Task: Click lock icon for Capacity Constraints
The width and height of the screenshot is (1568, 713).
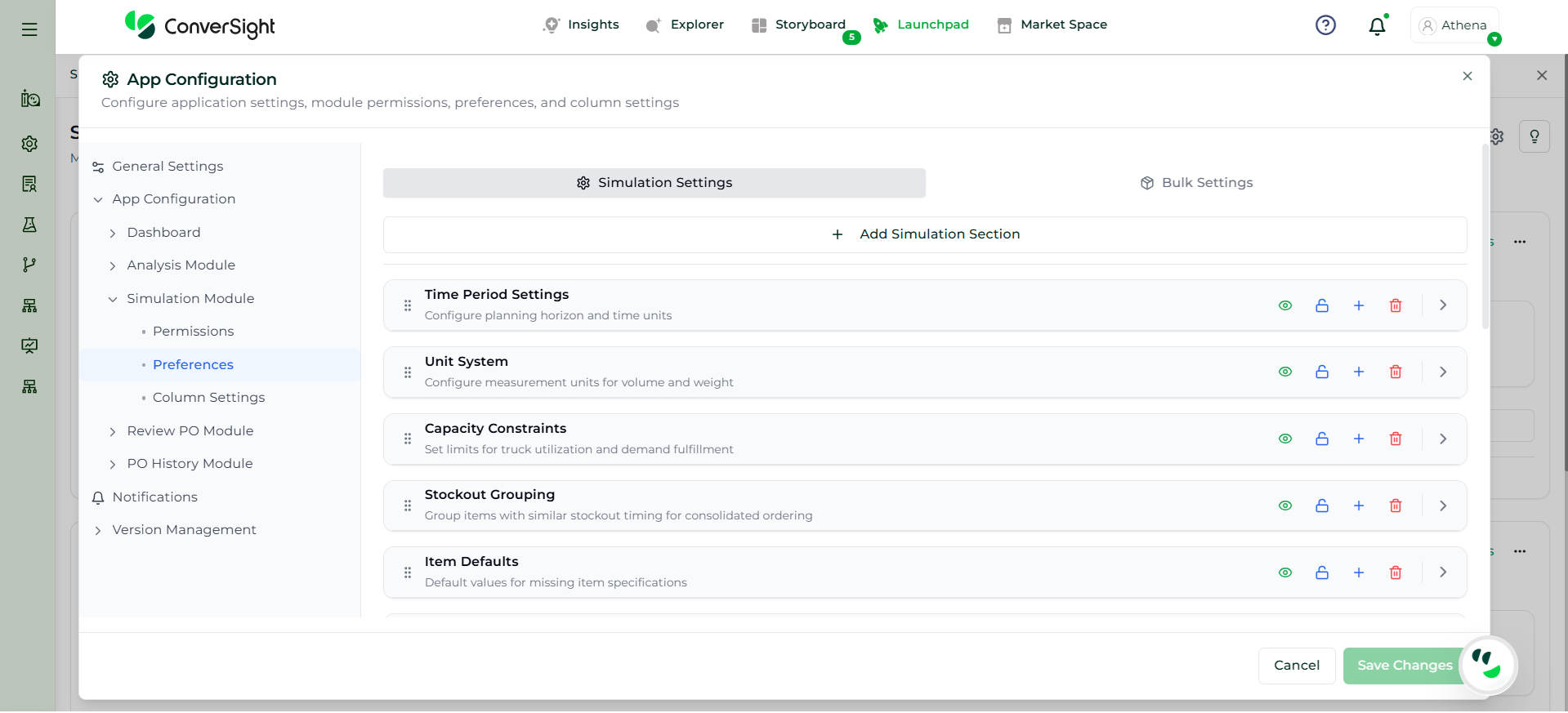Action: pos(1322,439)
